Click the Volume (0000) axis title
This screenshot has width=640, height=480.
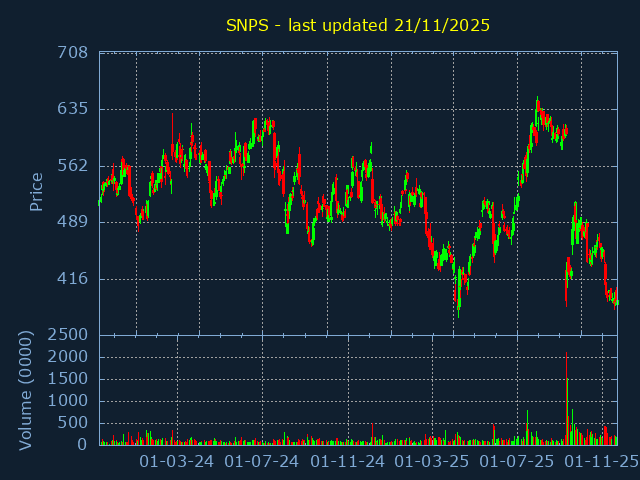pos(26,390)
